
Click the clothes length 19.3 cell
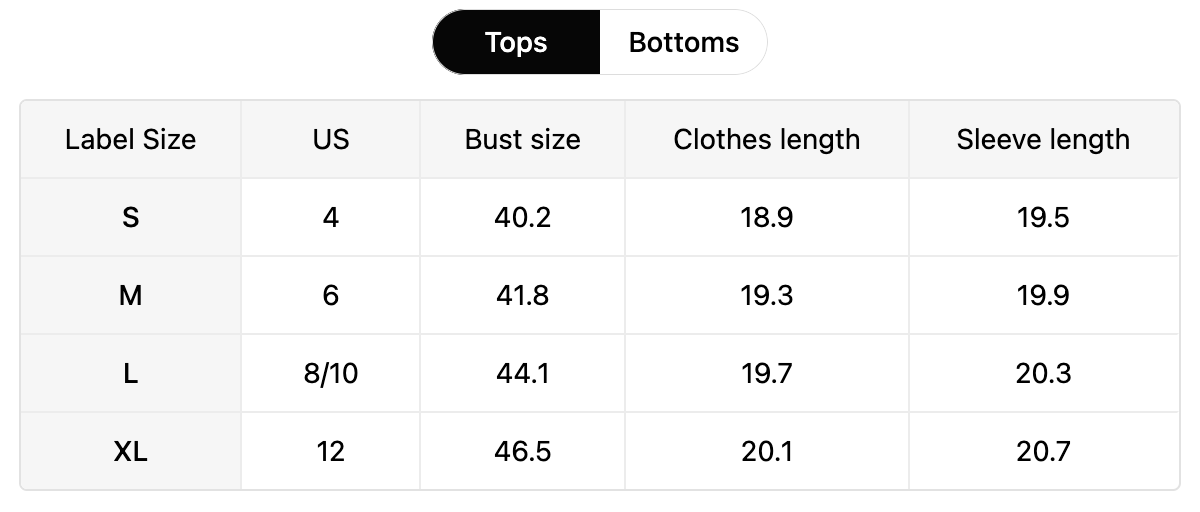(767, 295)
